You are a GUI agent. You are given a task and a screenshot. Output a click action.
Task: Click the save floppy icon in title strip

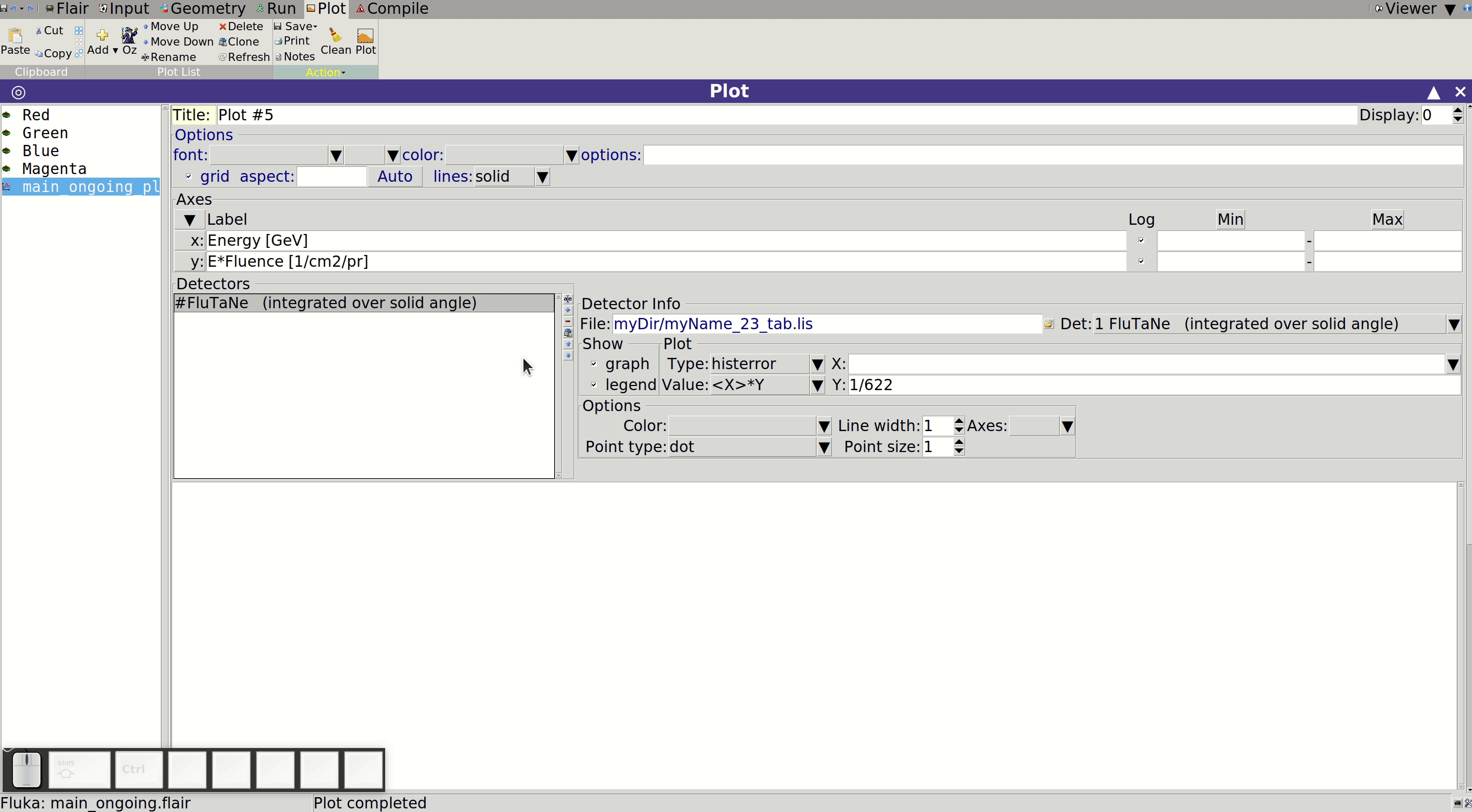[4, 9]
